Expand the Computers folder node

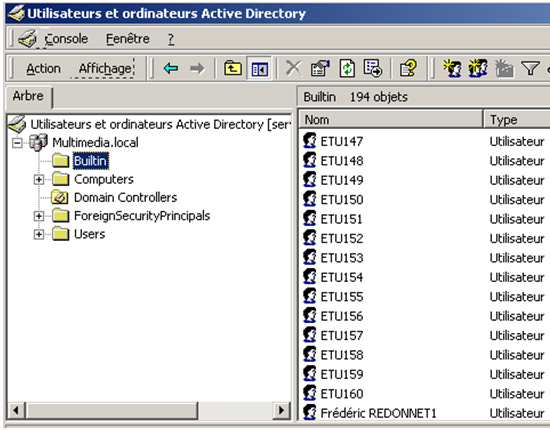(x=39, y=180)
